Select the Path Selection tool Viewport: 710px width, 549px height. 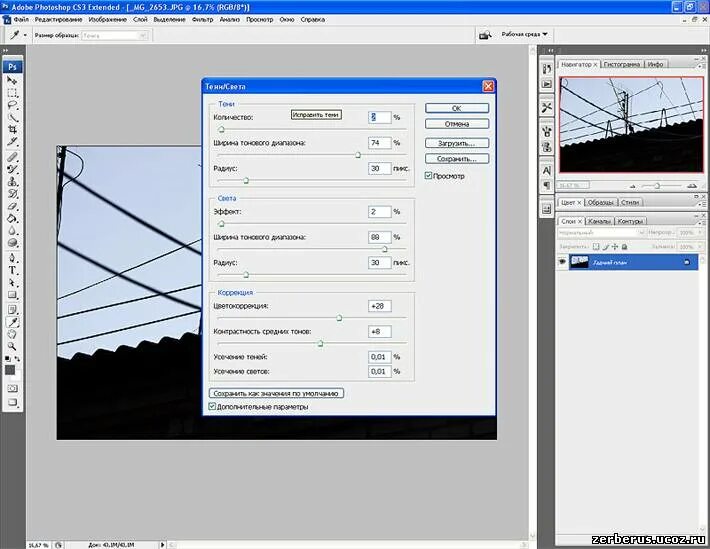pos(12,283)
